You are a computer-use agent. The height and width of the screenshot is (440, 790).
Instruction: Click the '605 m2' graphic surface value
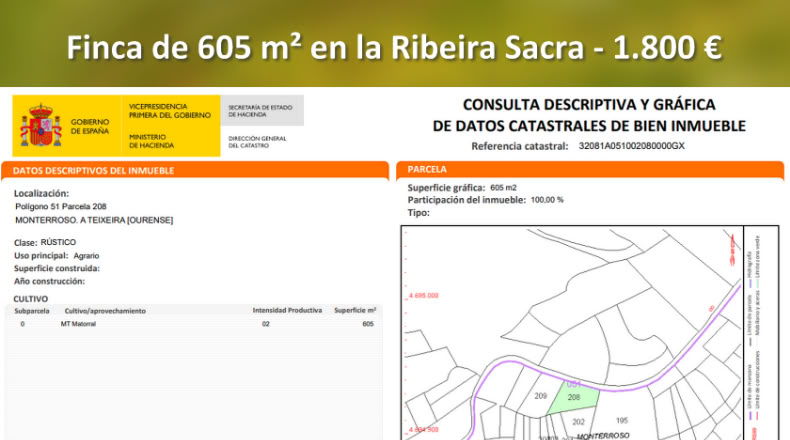pos(503,187)
